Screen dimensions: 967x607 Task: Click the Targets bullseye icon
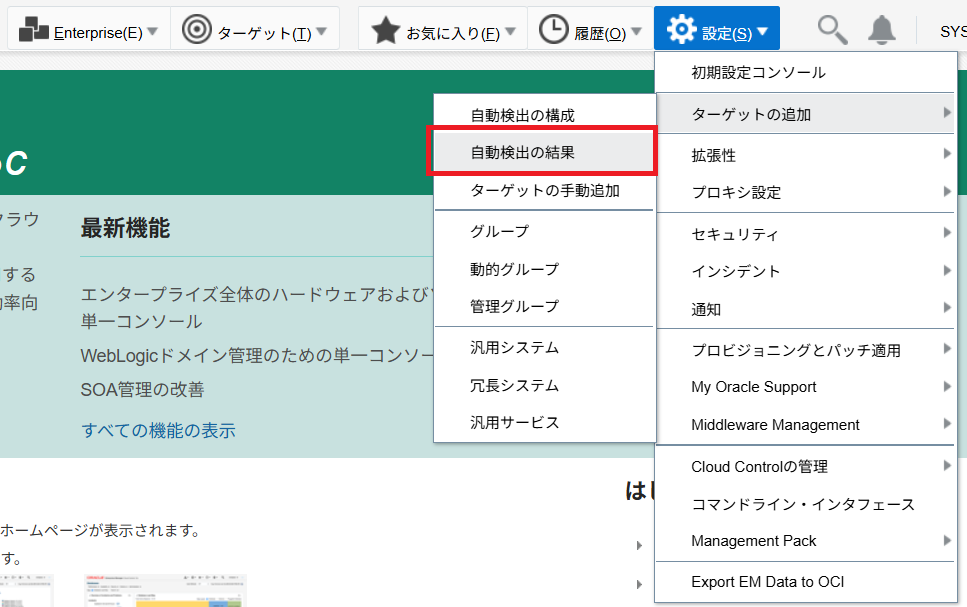pyautogui.click(x=197, y=31)
